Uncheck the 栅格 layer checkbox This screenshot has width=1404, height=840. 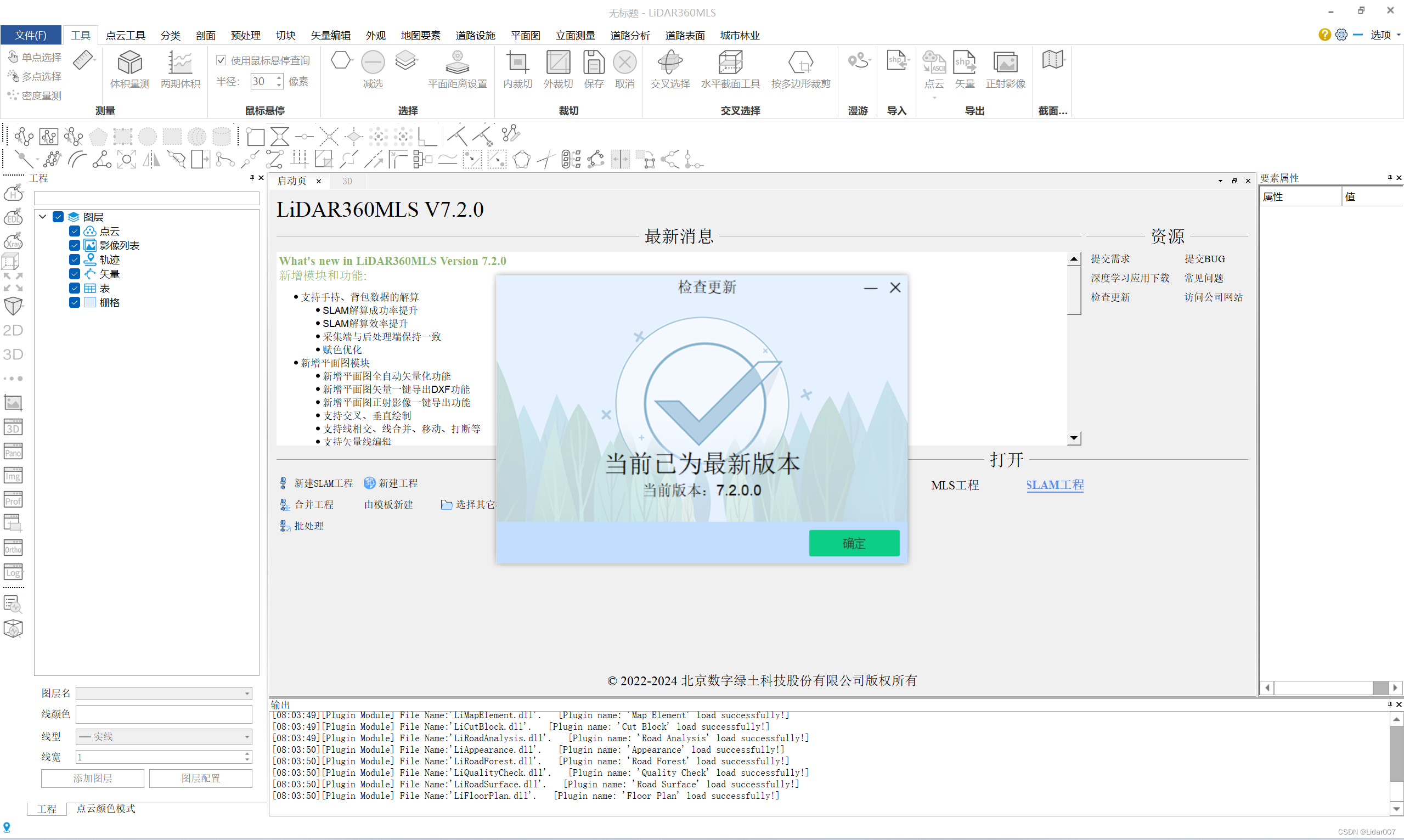pyautogui.click(x=74, y=302)
